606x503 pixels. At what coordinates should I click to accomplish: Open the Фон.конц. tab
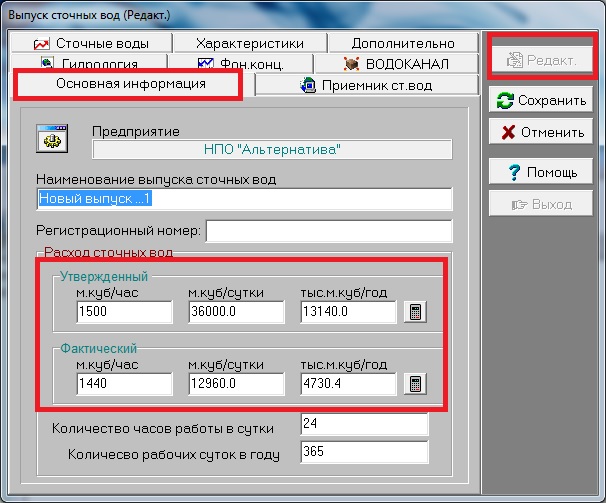click(242, 63)
